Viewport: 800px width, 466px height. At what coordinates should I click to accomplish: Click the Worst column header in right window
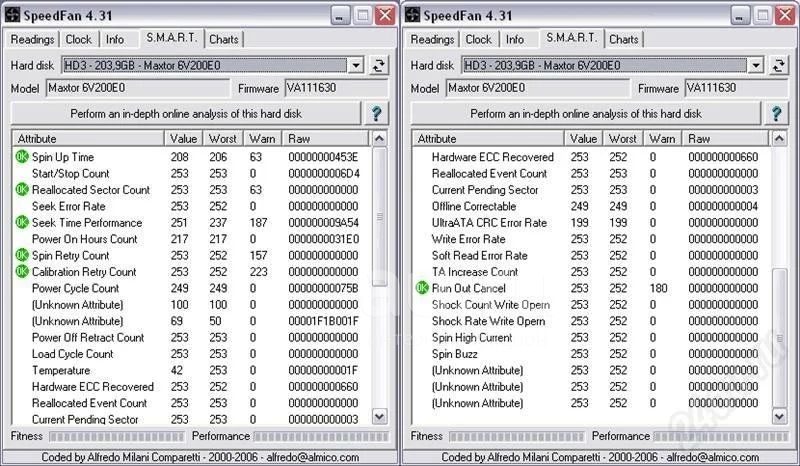click(622, 138)
